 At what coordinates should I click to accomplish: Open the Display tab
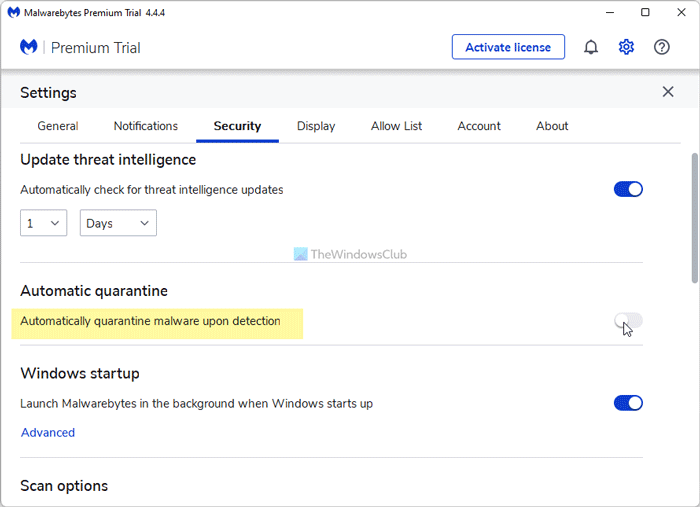pos(316,126)
